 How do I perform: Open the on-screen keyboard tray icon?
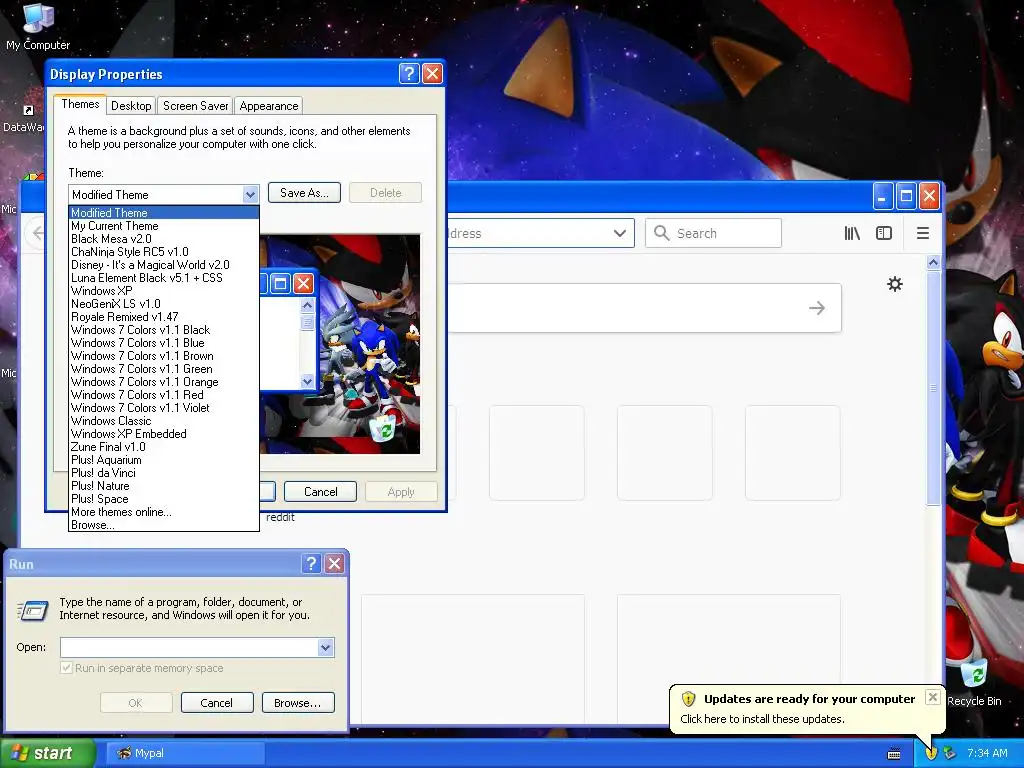coord(894,754)
